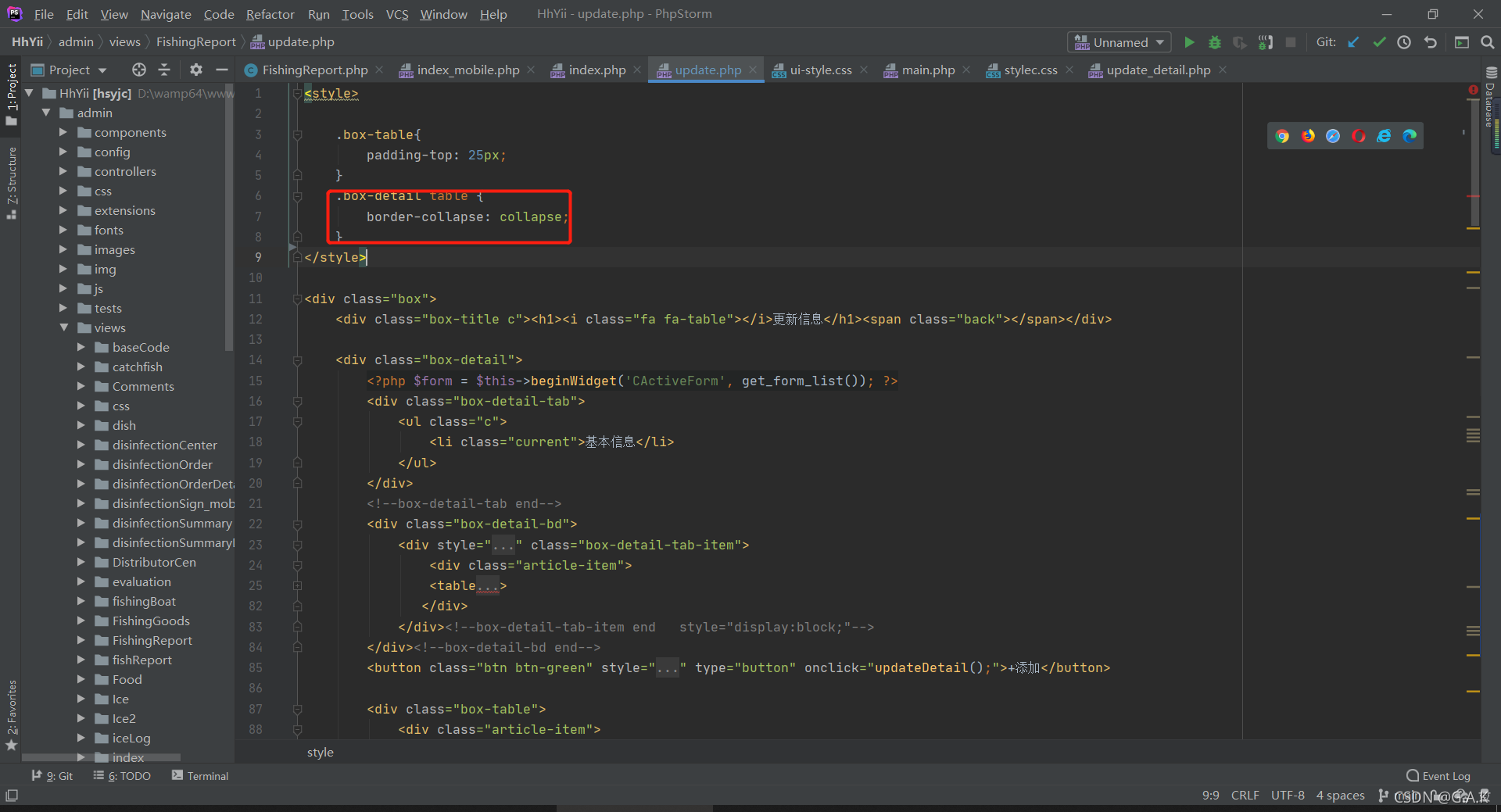Screen dimensions: 1501x812
Task: Update project from Git
Action: pos(1354,42)
